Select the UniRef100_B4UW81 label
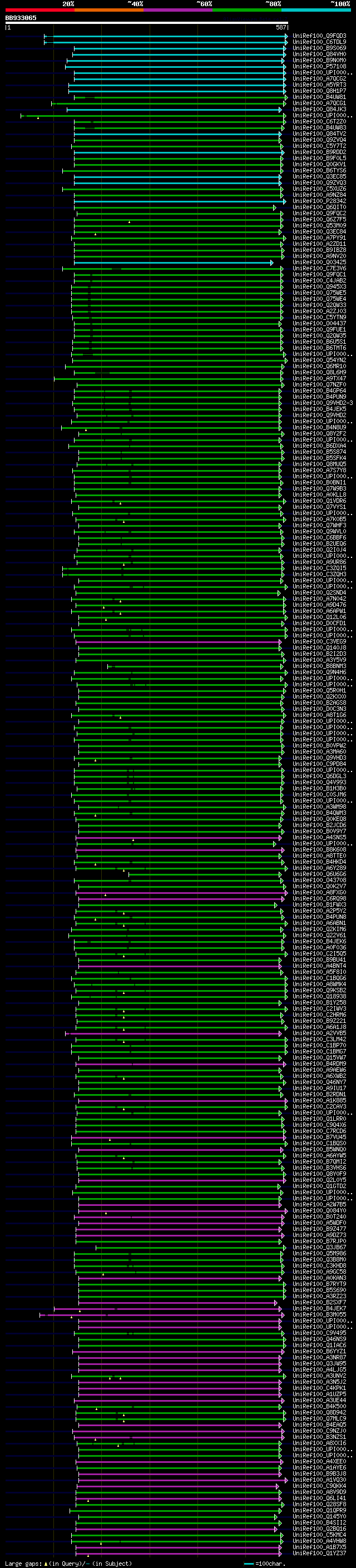356x1568 pixels. click(319, 97)
